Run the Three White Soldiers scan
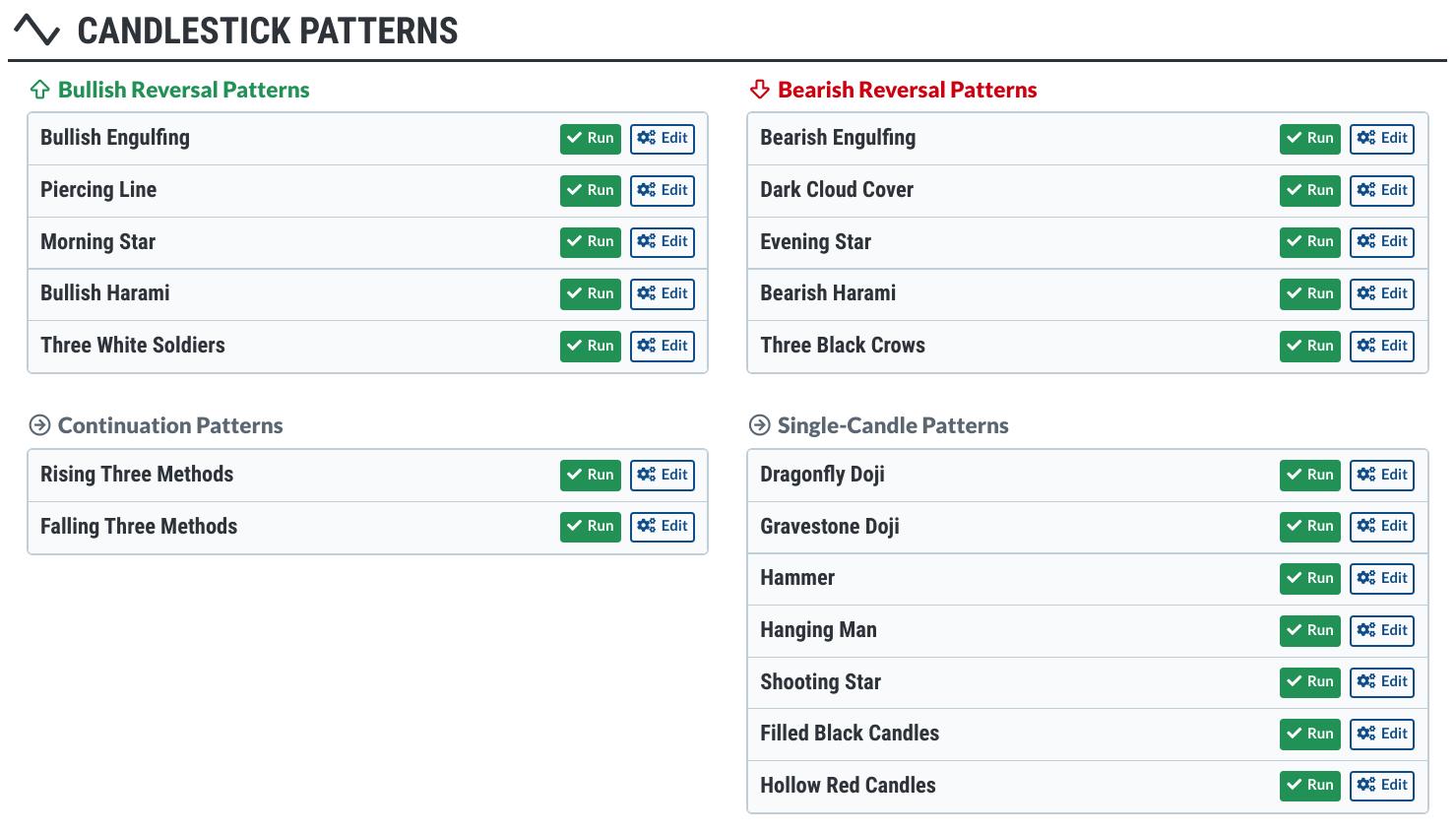Image resolution: width=1456 pixels, height=832 pixels. [x=590, y=346]
